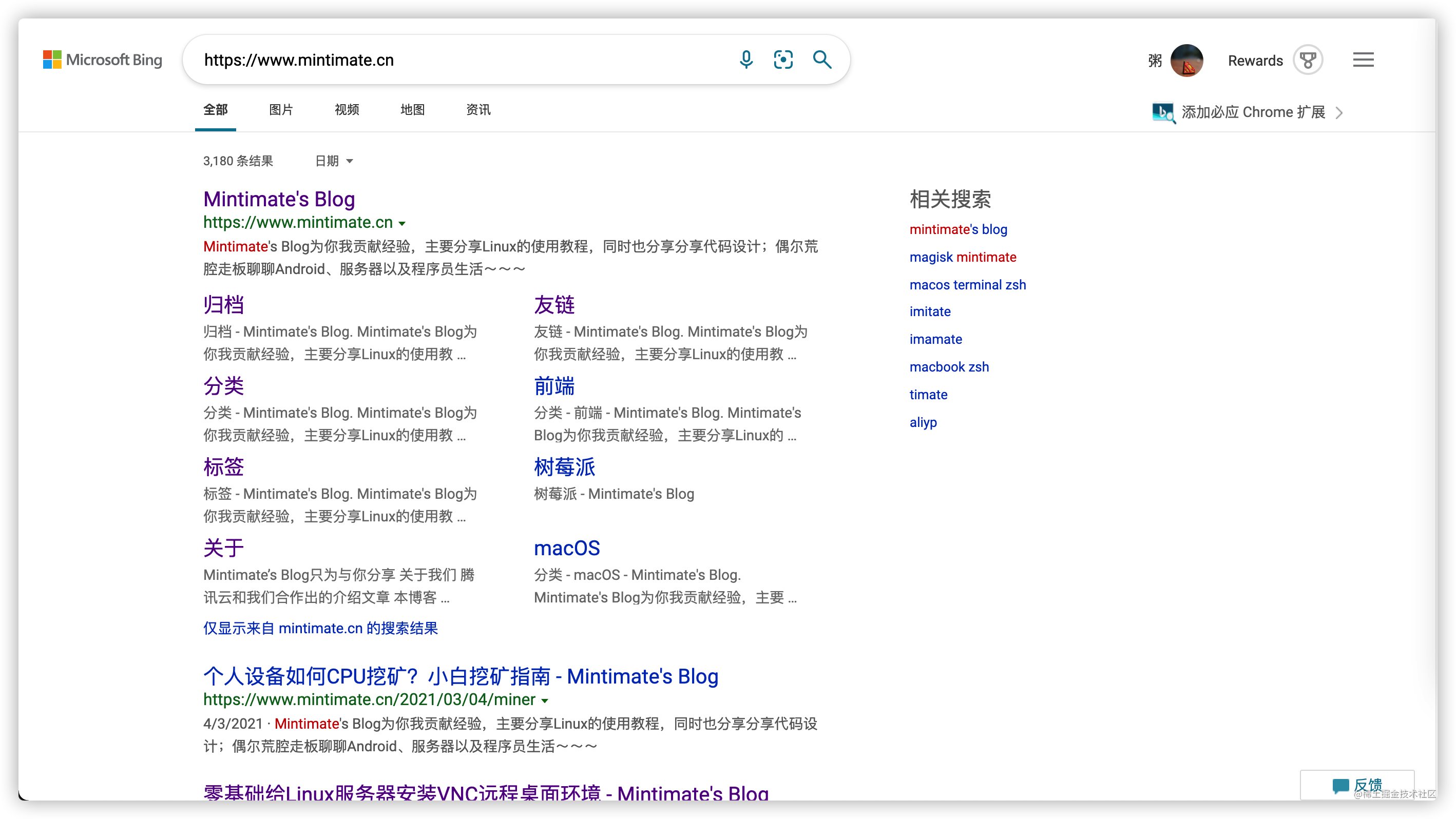Screen dimensions: 1456x819
Task: Click related search magisk mintimate
Action: [x=963, y=257]
